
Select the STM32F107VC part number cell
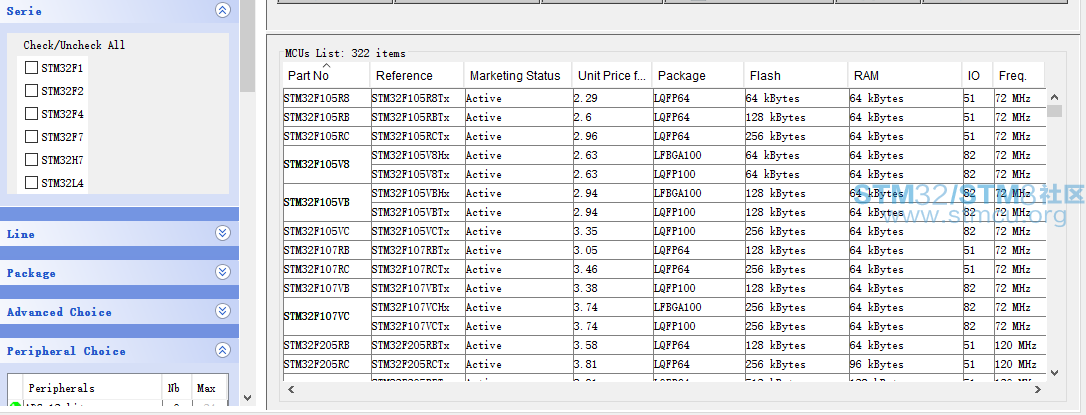[326, 316]
